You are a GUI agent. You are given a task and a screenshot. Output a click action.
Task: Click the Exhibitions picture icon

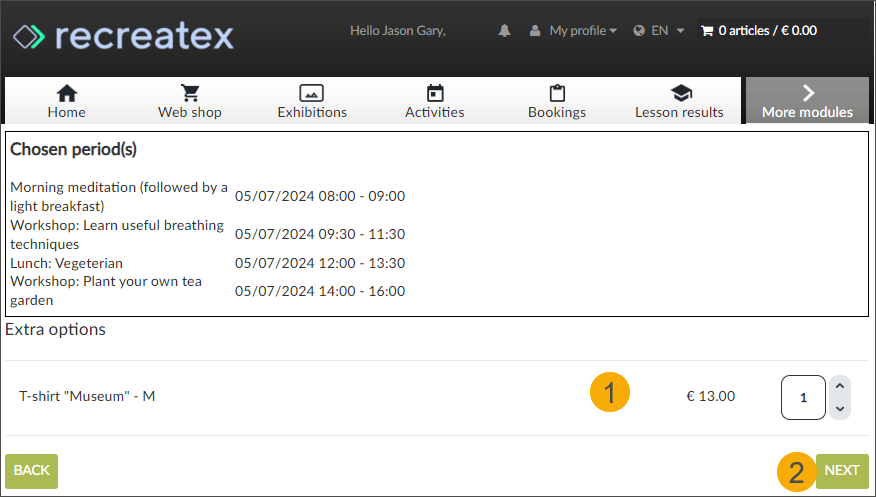312,93
